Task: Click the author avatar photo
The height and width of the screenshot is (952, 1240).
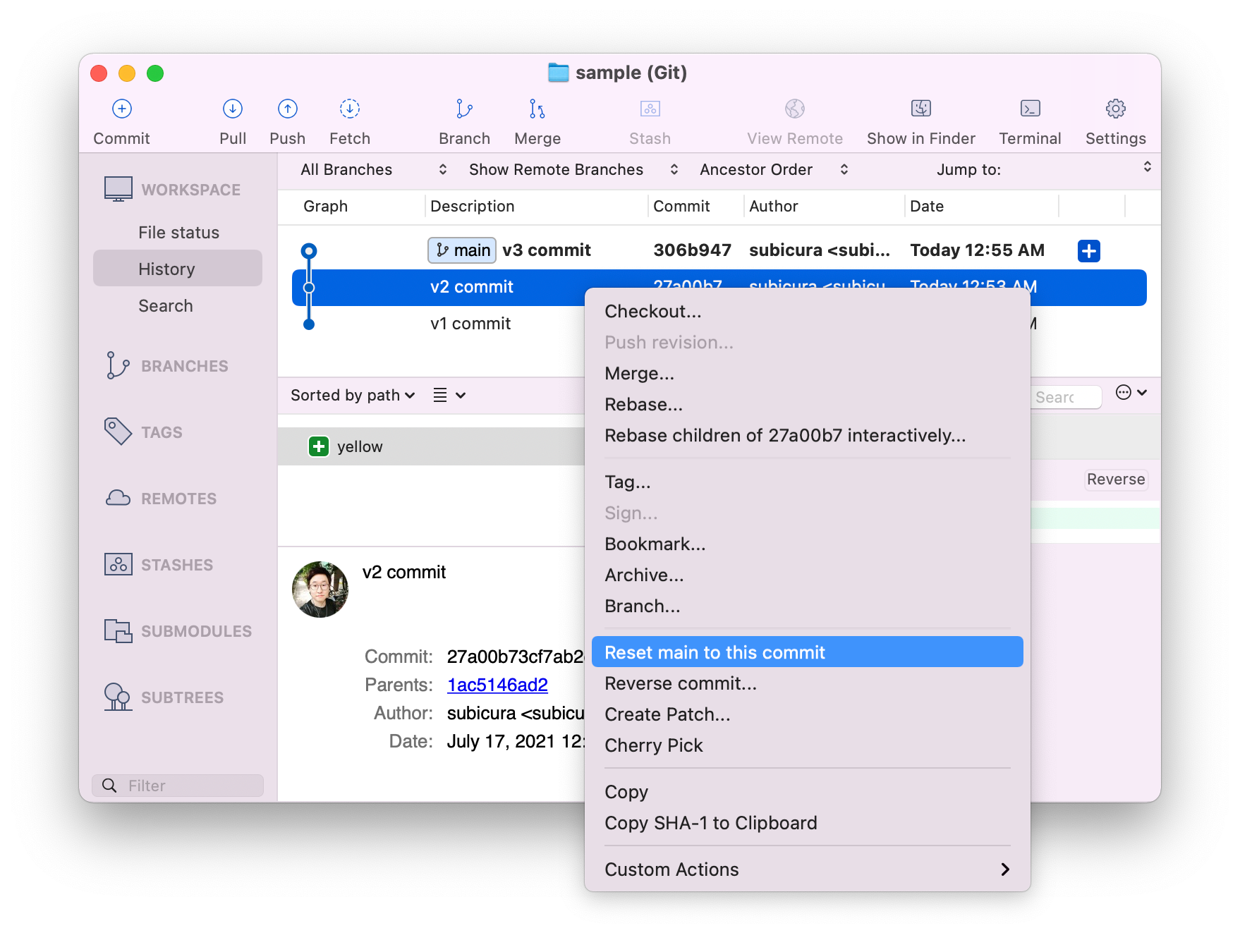Action: click(x=320, y=590)
